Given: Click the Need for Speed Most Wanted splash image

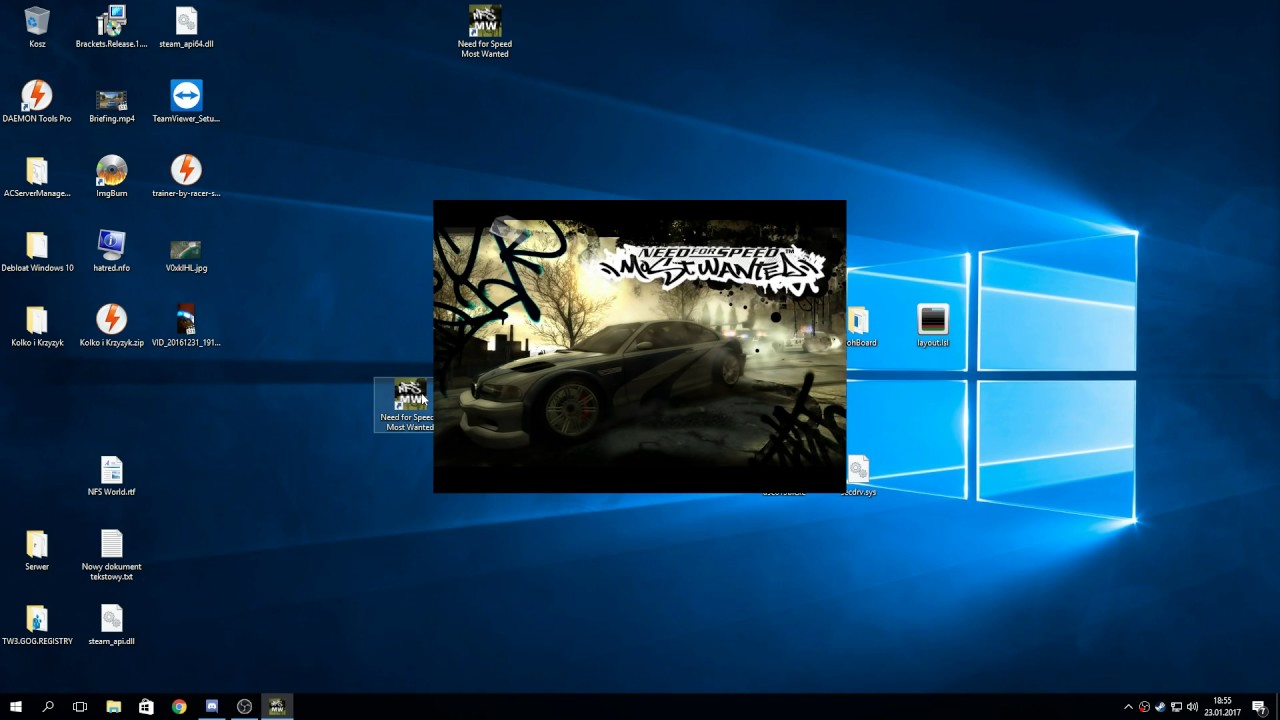Looking at the screenshot, I should (x=639, y=346).
